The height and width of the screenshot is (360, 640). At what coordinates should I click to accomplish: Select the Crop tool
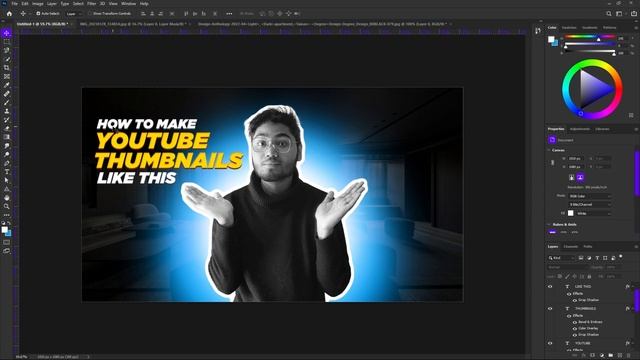[x=7, y=68]
